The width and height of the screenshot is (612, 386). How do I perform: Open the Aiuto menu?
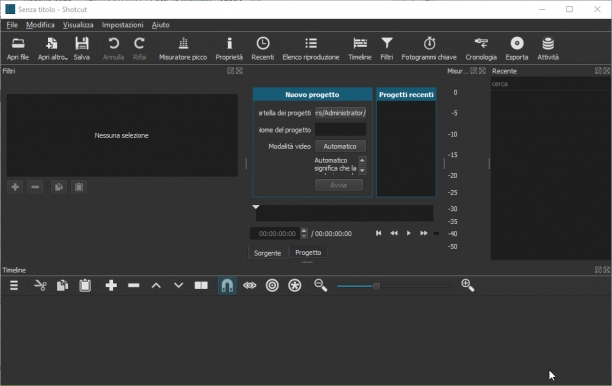tap(160, 25)
